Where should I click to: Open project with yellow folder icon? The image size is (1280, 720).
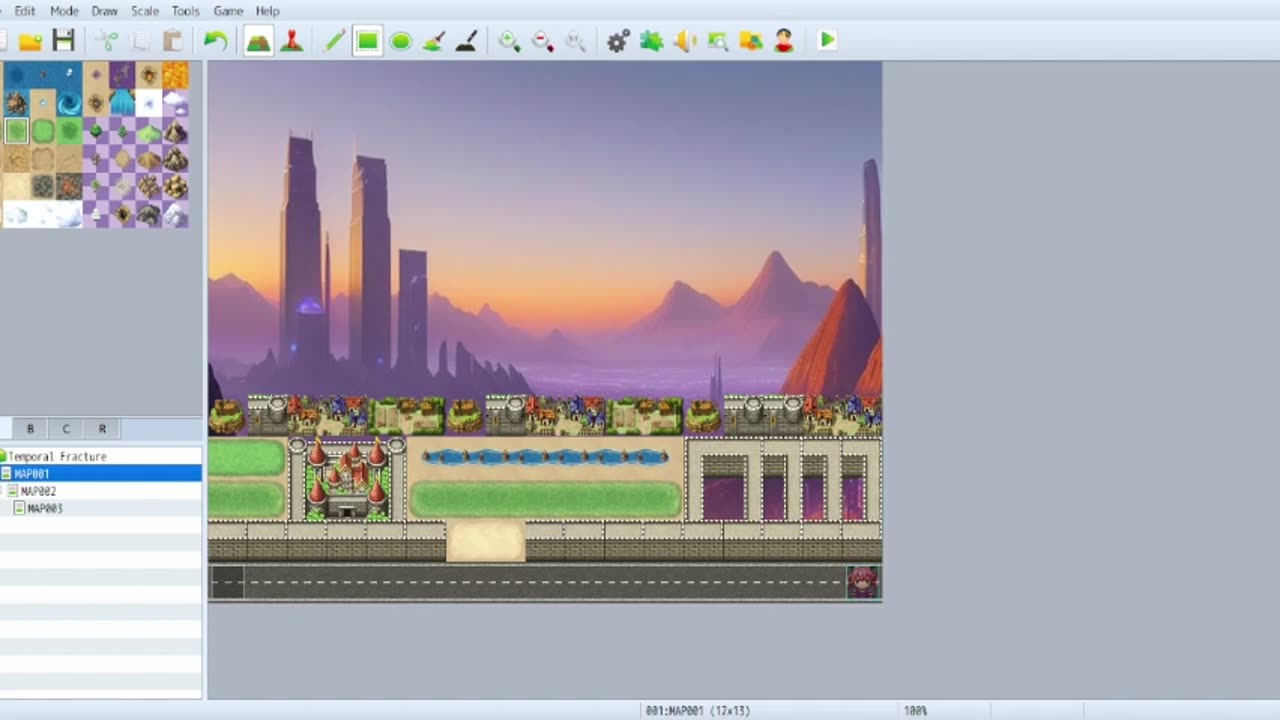point(30,41)
